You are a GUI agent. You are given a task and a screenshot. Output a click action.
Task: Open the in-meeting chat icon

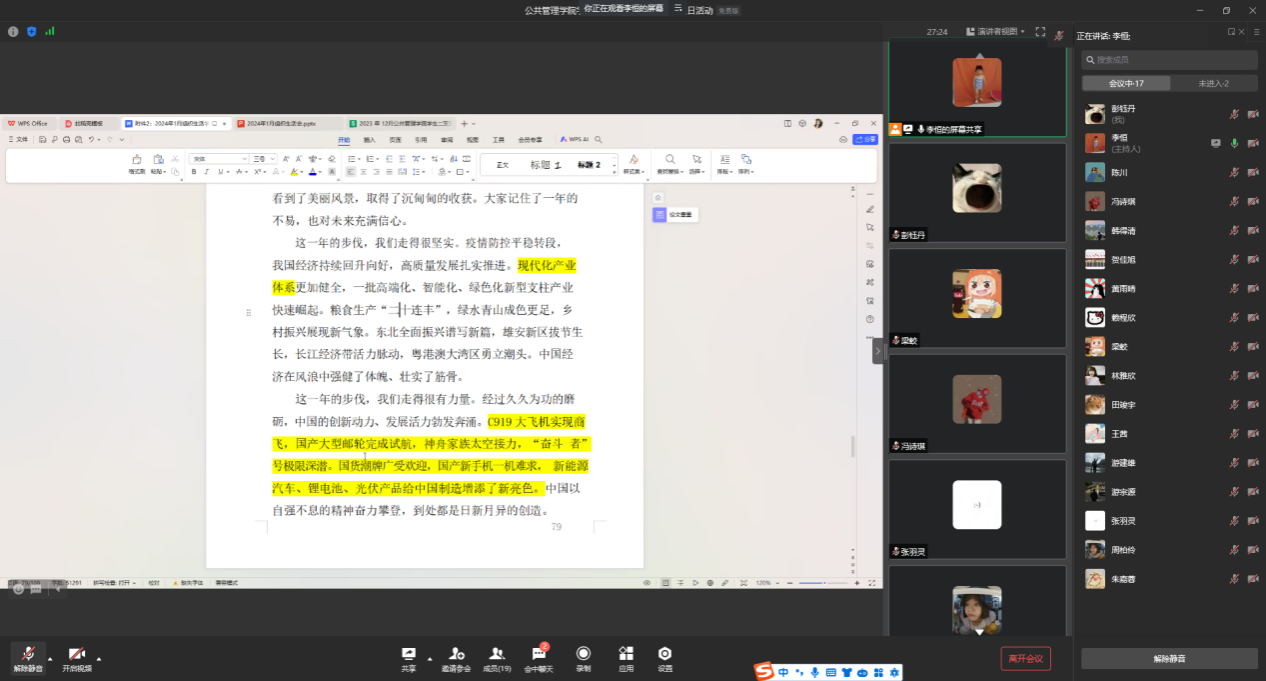540,654
